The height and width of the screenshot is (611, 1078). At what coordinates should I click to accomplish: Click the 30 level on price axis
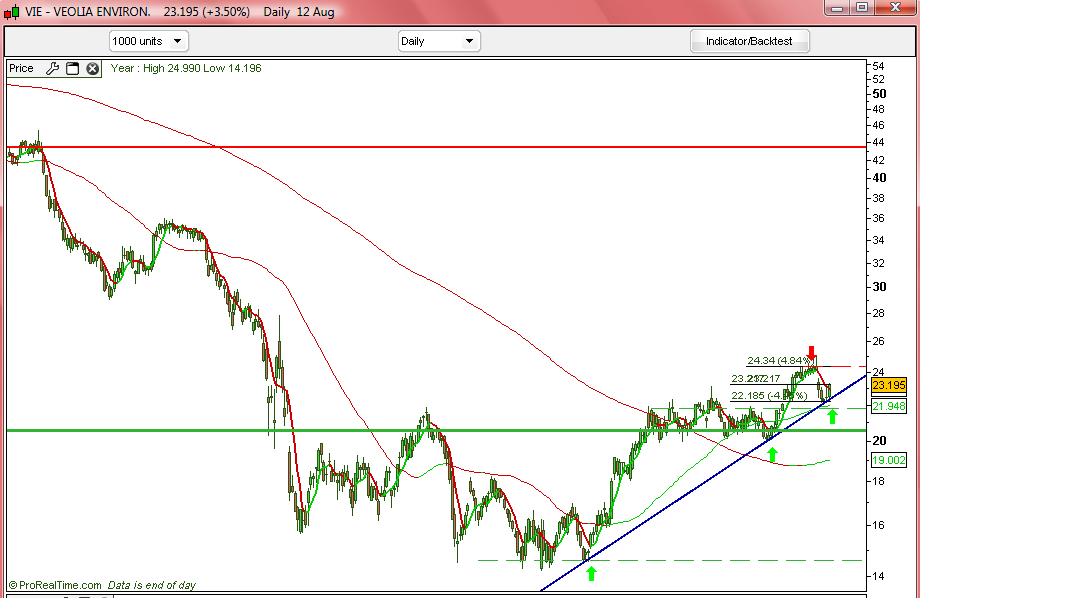(x=879, y=287)
